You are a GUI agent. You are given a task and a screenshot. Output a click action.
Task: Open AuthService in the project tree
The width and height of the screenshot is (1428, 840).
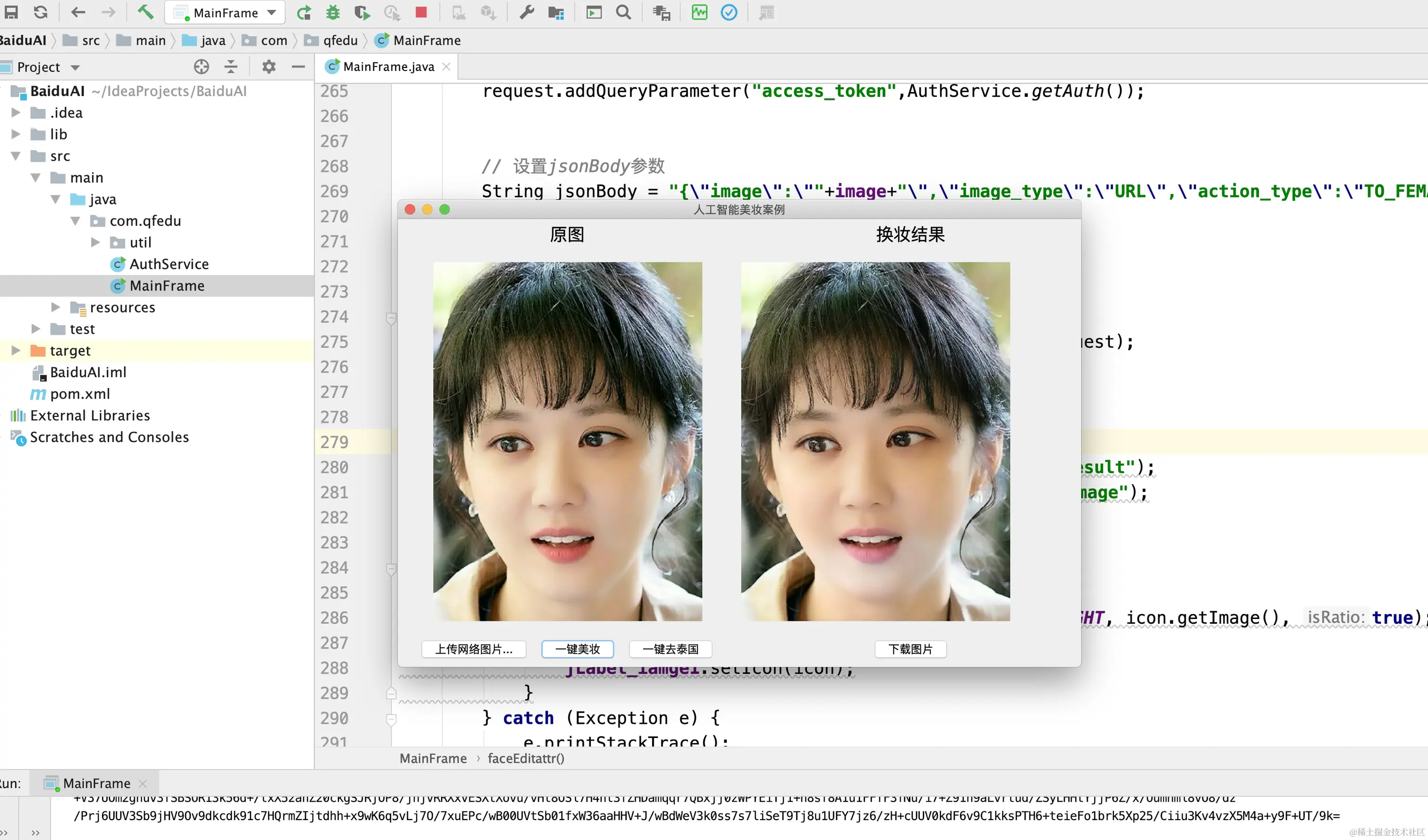[169, 264]
